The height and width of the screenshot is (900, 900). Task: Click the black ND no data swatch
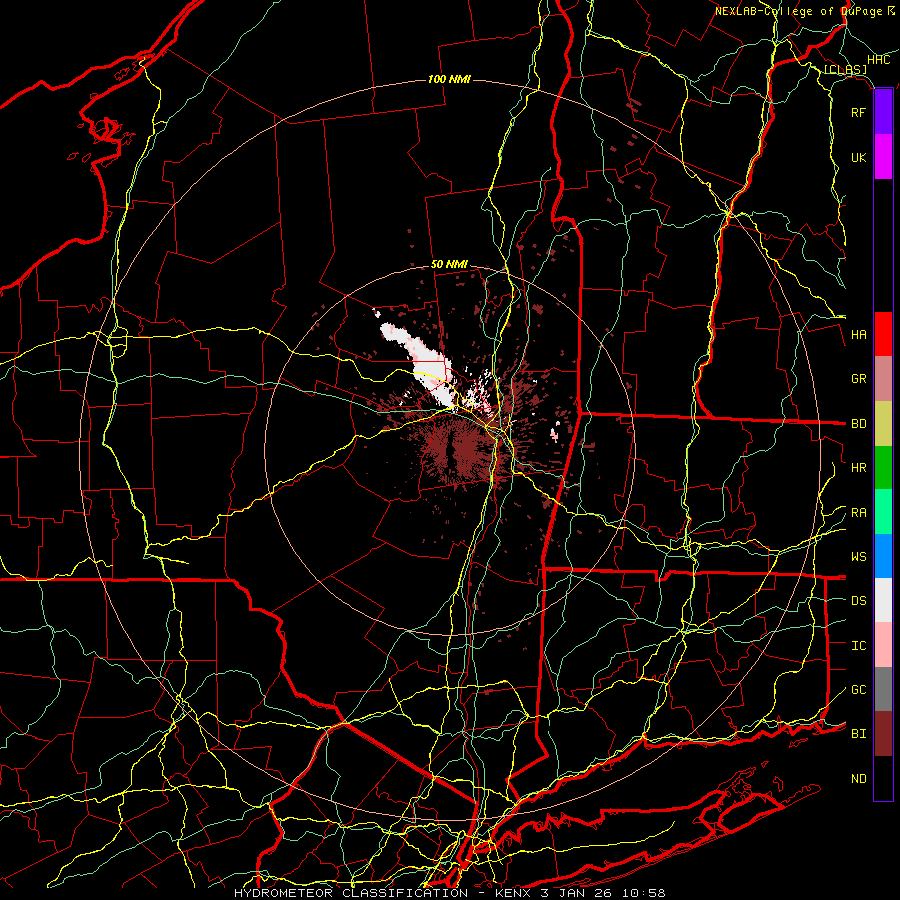pos(883,778)
